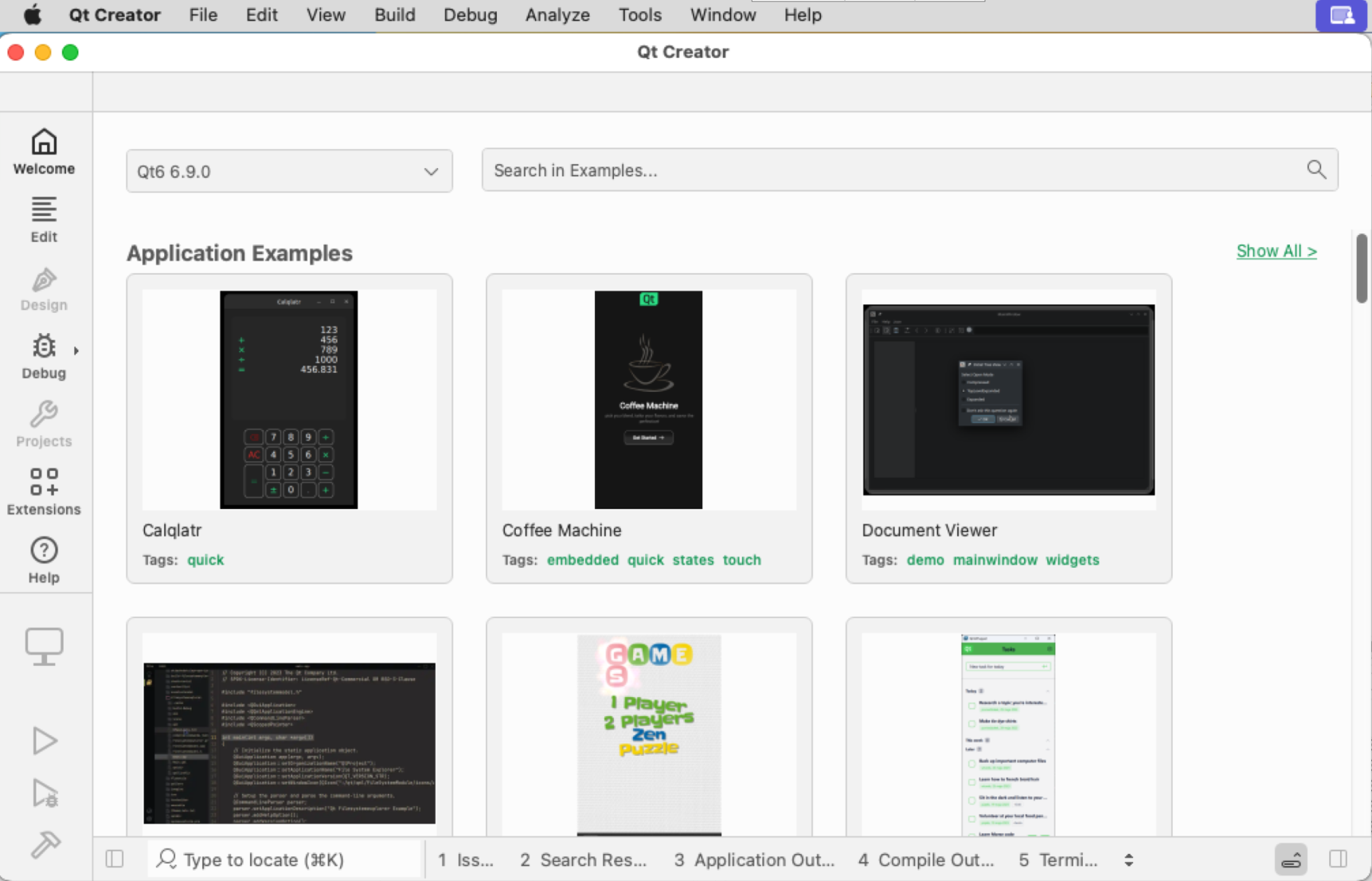Open the View menu
1372x881 pixels.
click(326, 15)
